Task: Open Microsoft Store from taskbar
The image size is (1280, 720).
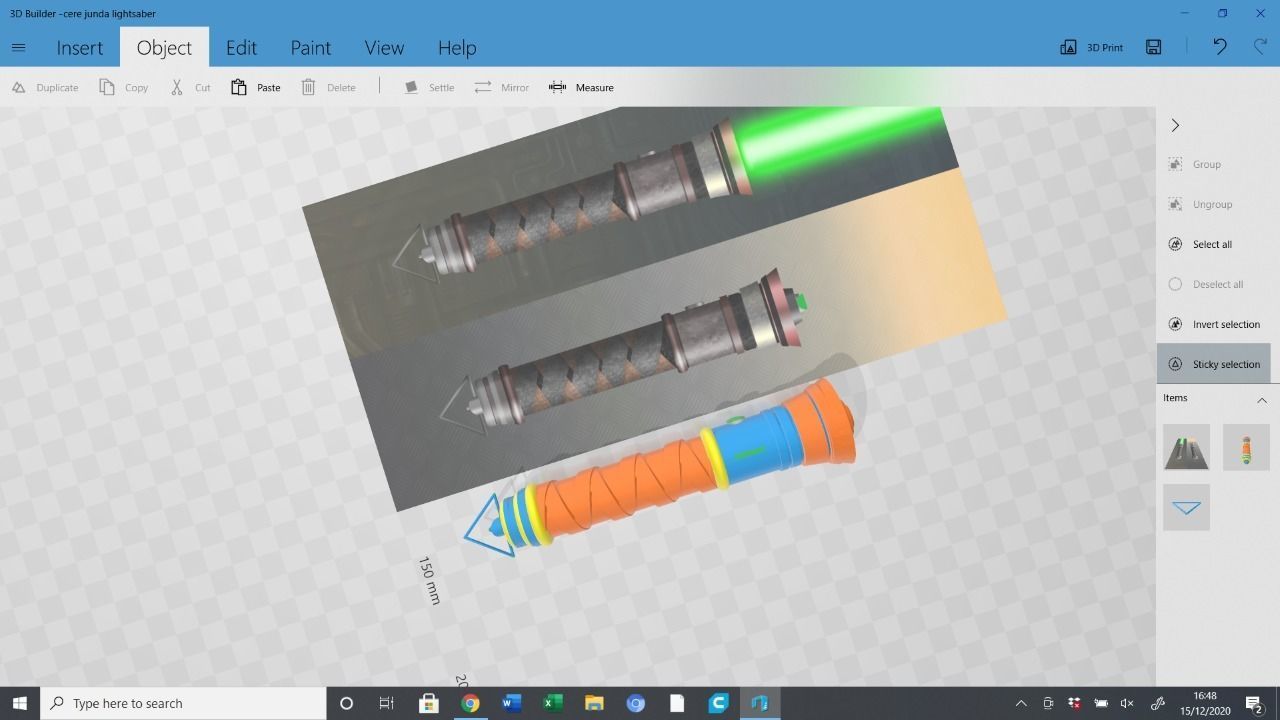Action: click(x=428, y=703)
